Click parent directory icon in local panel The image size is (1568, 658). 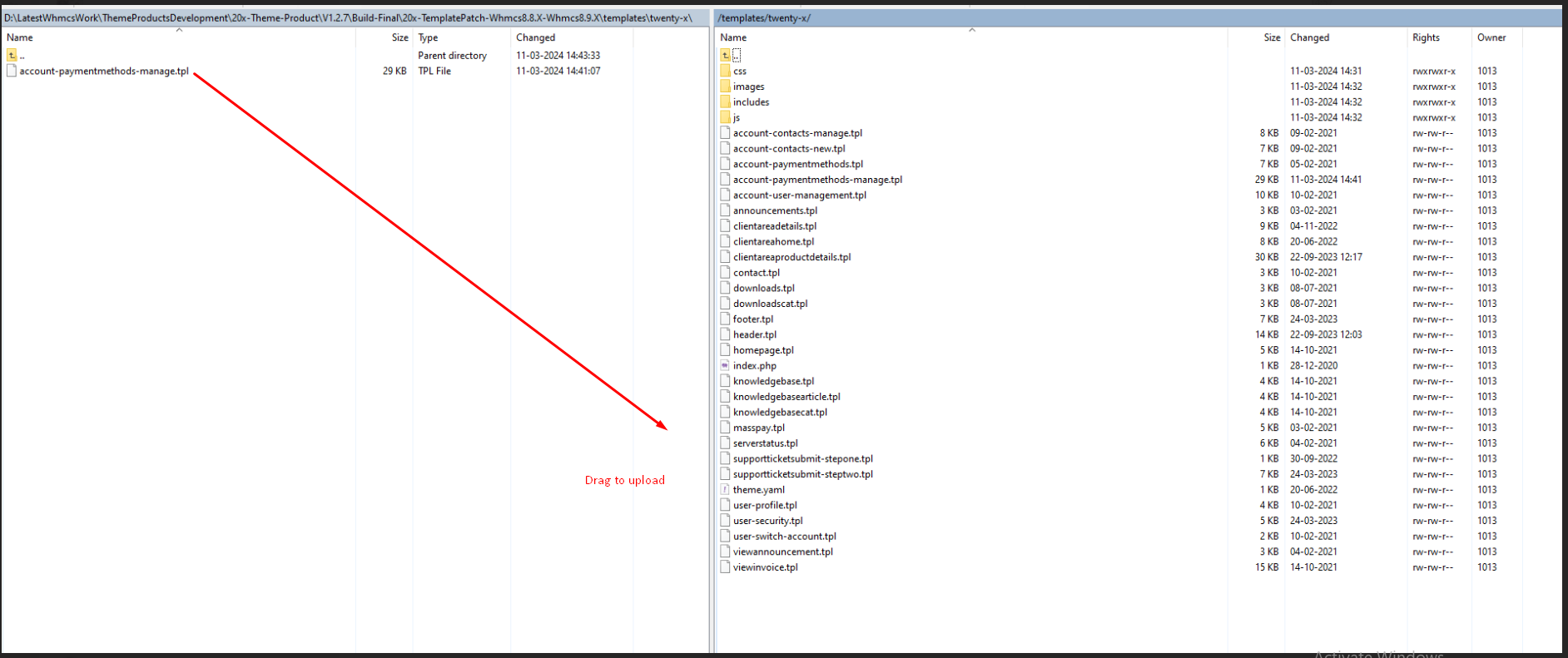click(12, 55)
